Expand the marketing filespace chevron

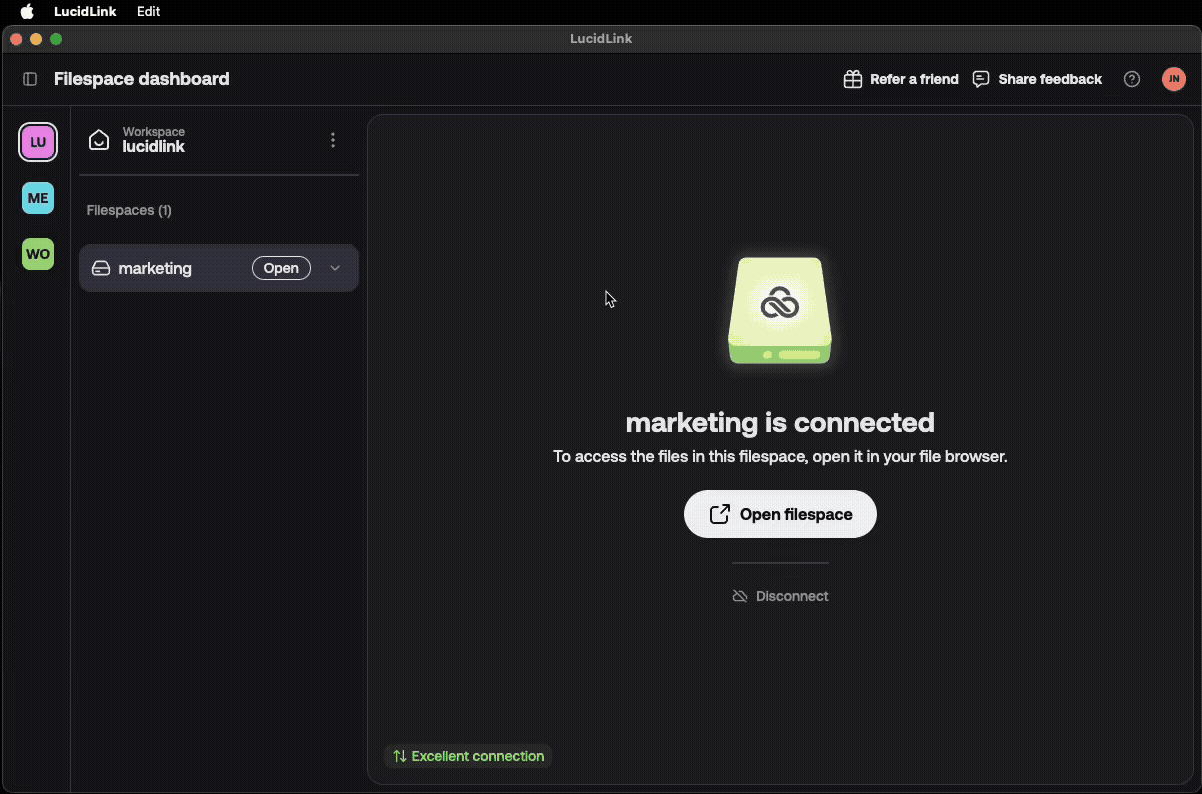[335, 268]
